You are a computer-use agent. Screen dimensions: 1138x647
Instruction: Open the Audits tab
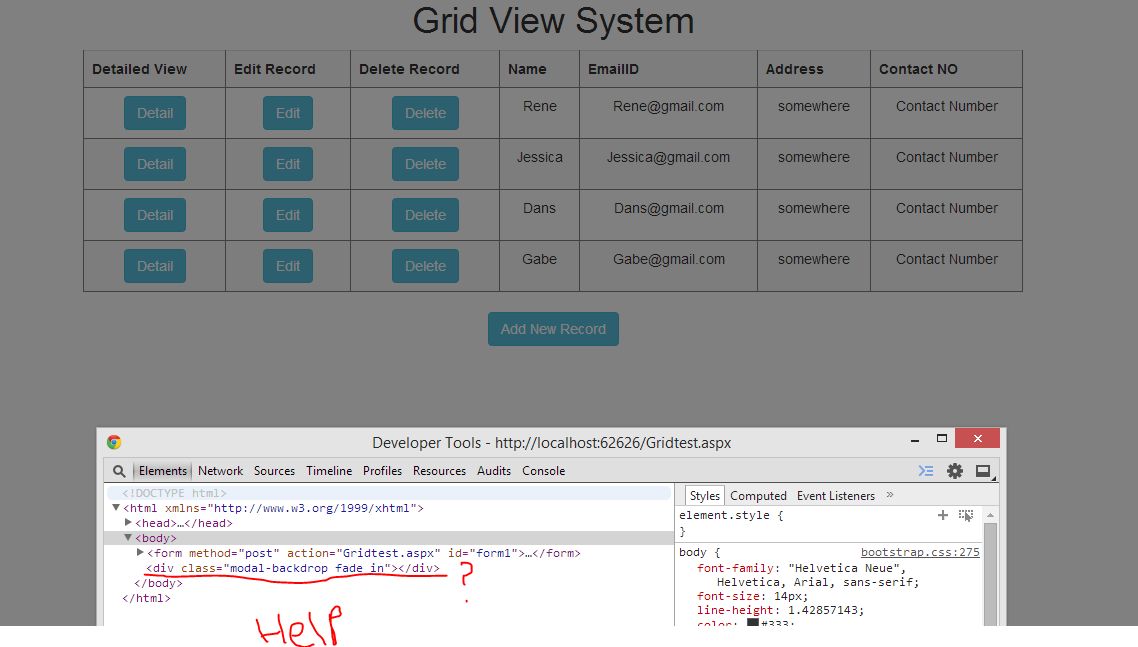pyautogui.click(x=494, y=471)
